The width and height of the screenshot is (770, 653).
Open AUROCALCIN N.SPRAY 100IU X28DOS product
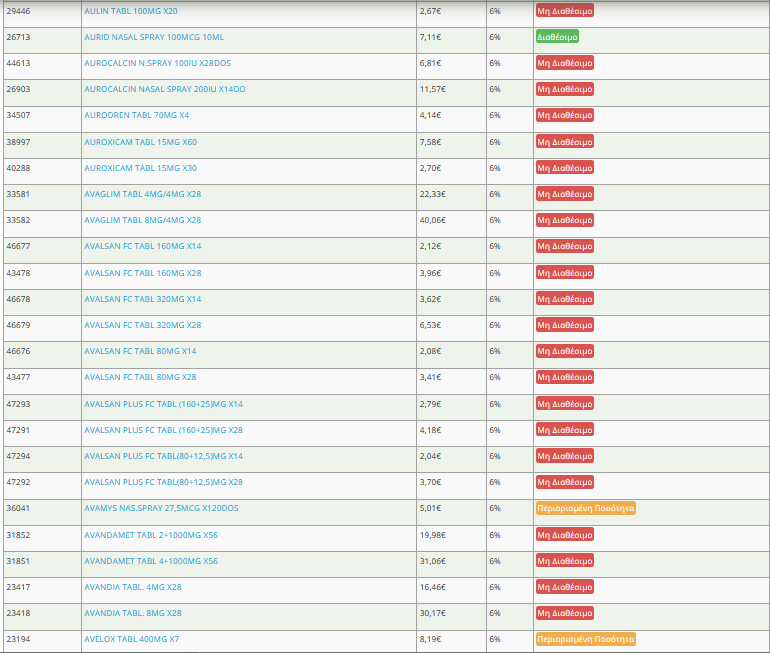(x=157, y=63)
